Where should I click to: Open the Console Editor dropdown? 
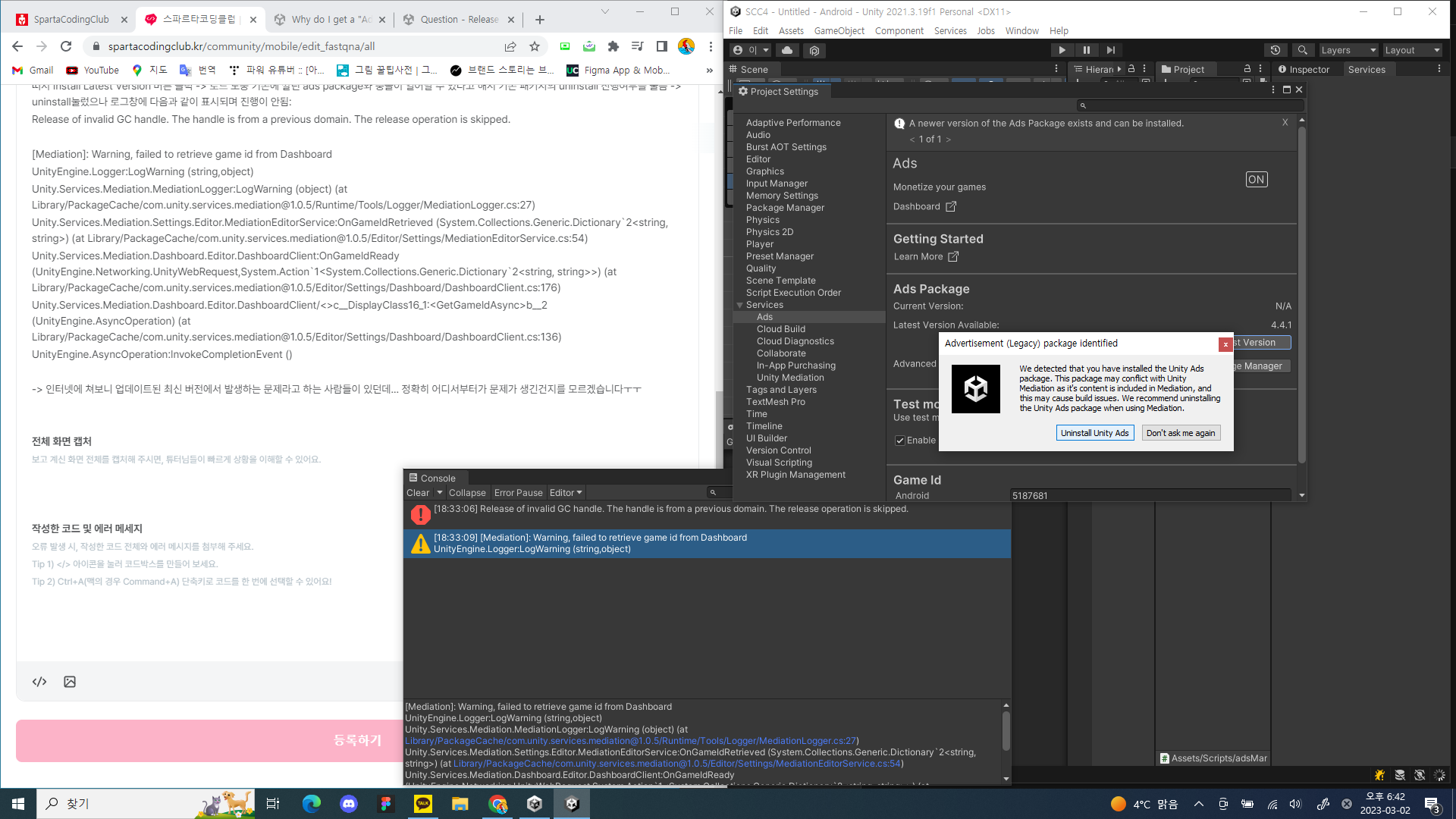pyautogui.click(x=566, y=493)
